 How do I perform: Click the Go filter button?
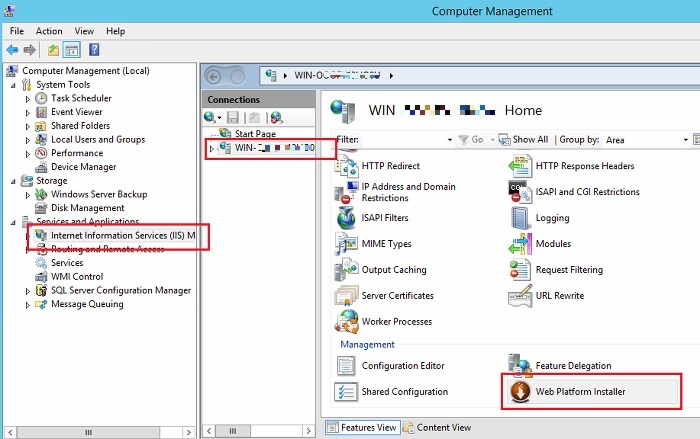471,140
